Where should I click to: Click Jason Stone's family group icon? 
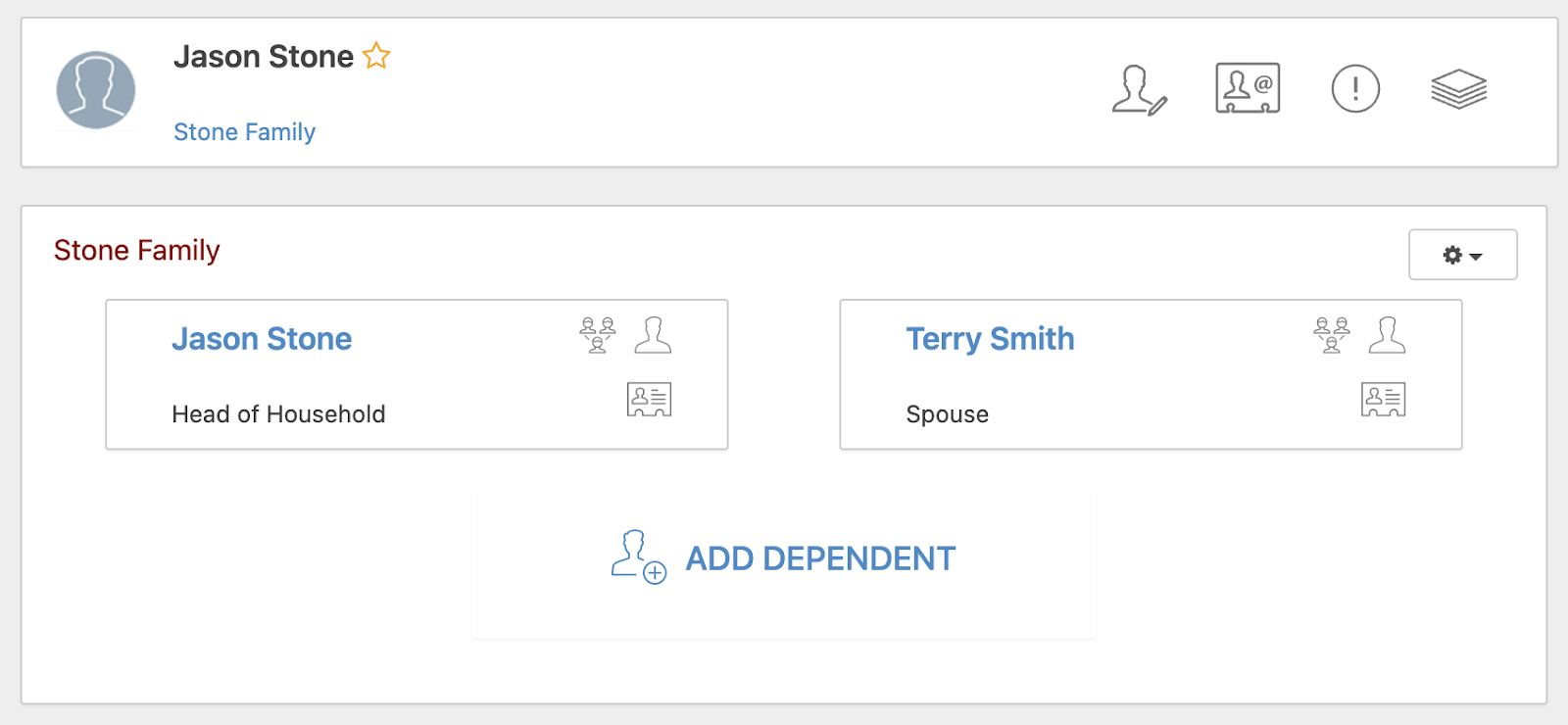coord(597,335)
